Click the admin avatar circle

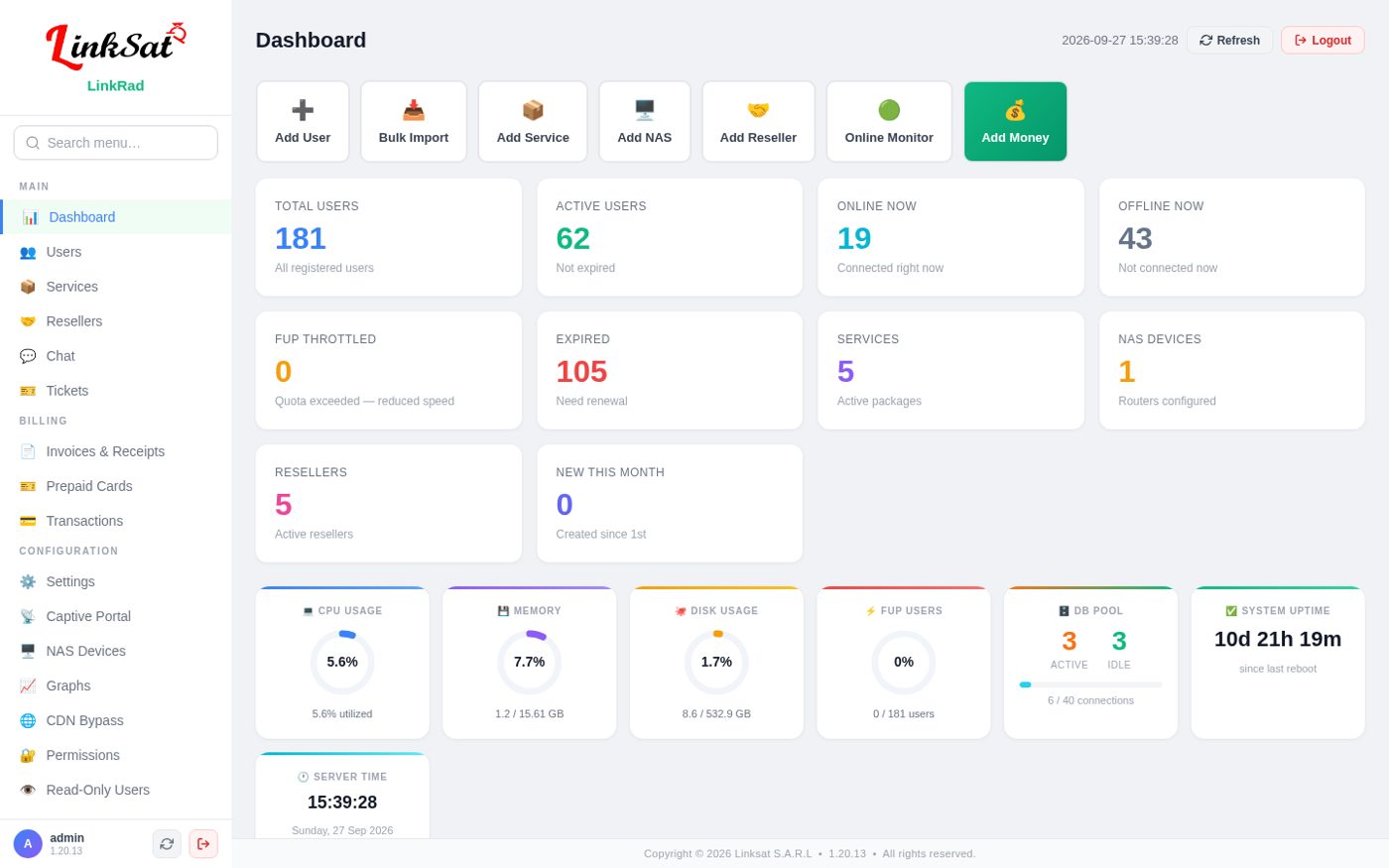tap(28, 844)
